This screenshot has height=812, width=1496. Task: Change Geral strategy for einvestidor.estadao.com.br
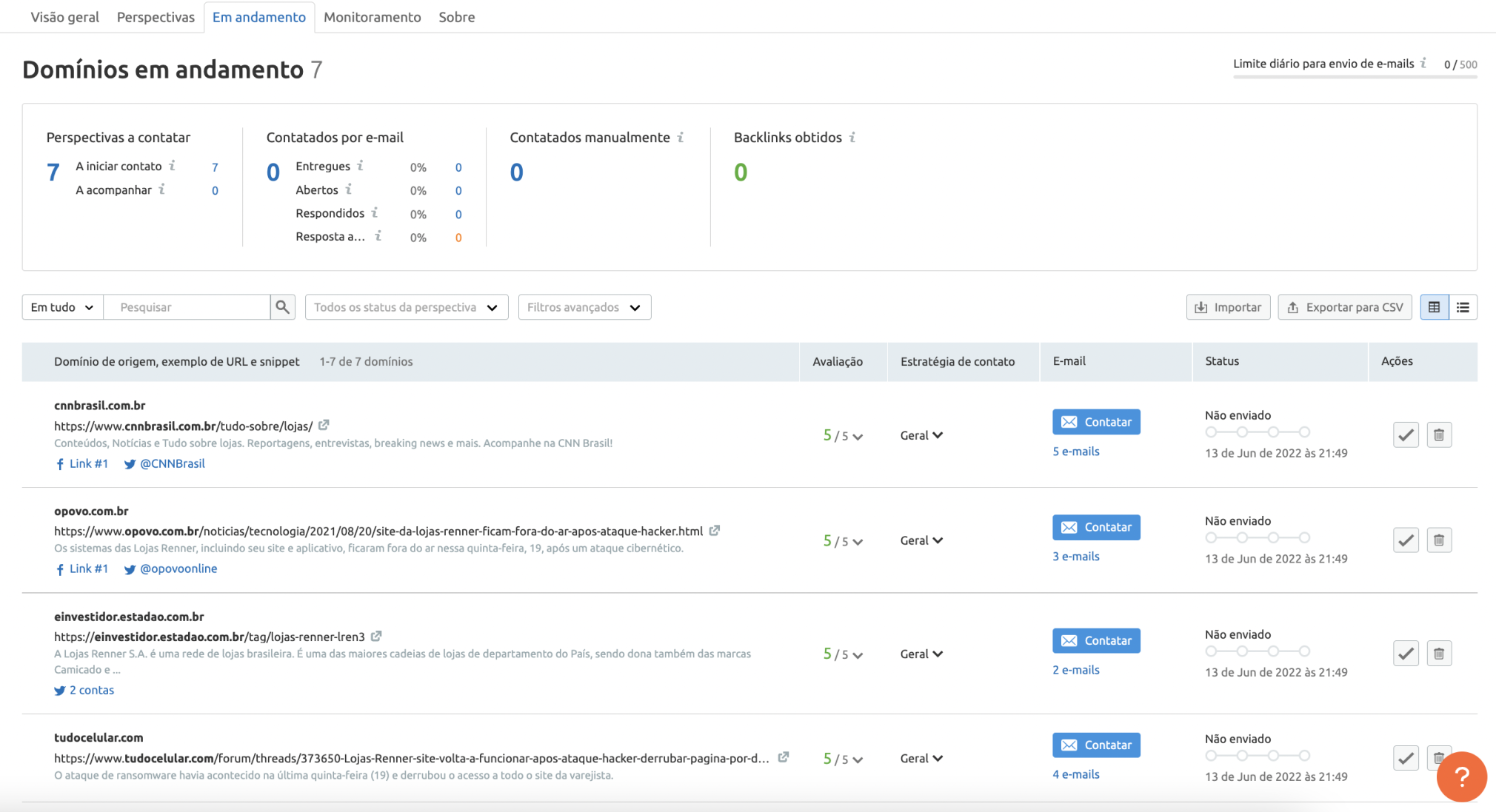tap(921, 654)
